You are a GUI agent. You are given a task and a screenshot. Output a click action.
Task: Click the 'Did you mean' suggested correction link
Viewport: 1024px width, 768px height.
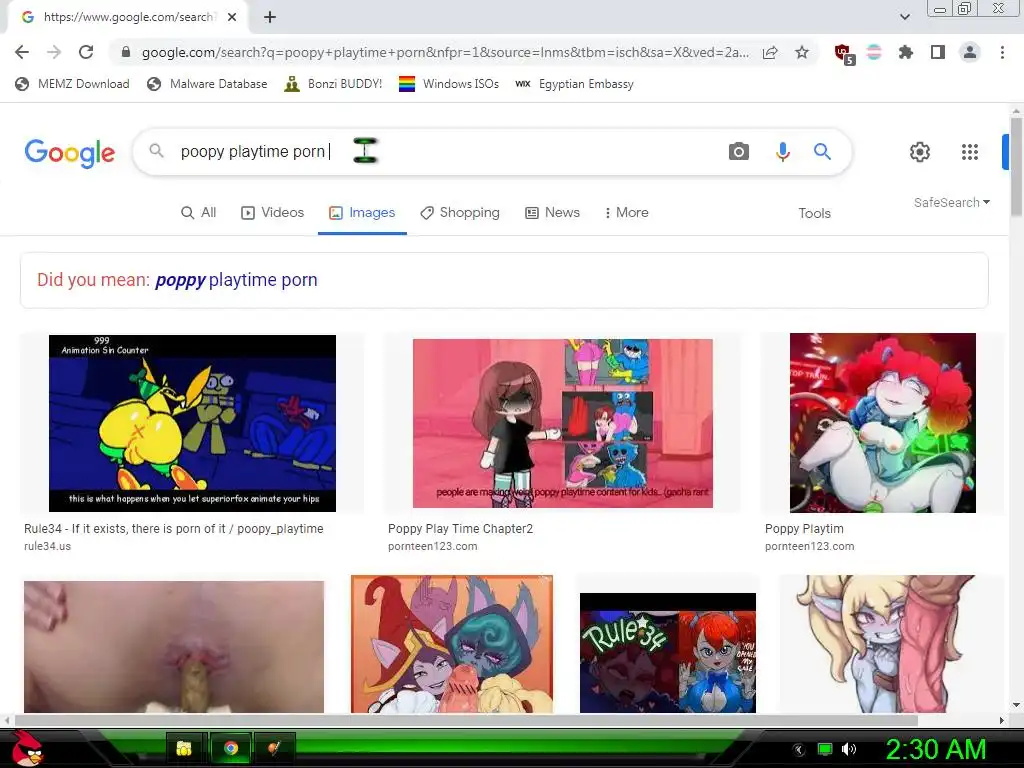click(236, 280)
